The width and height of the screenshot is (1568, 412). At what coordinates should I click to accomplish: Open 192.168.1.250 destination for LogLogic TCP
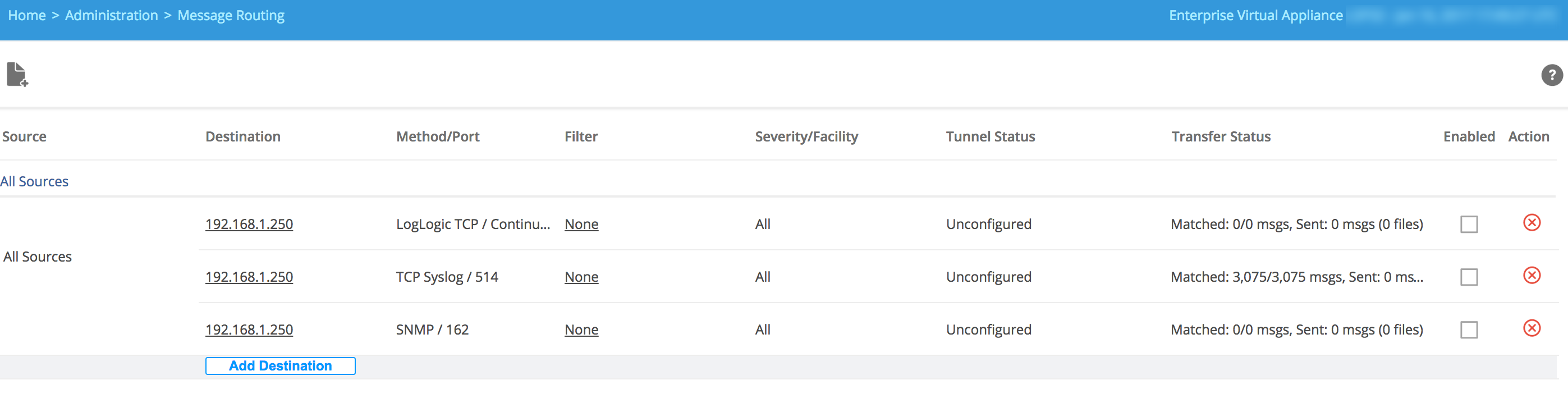(x=249, y=224)
